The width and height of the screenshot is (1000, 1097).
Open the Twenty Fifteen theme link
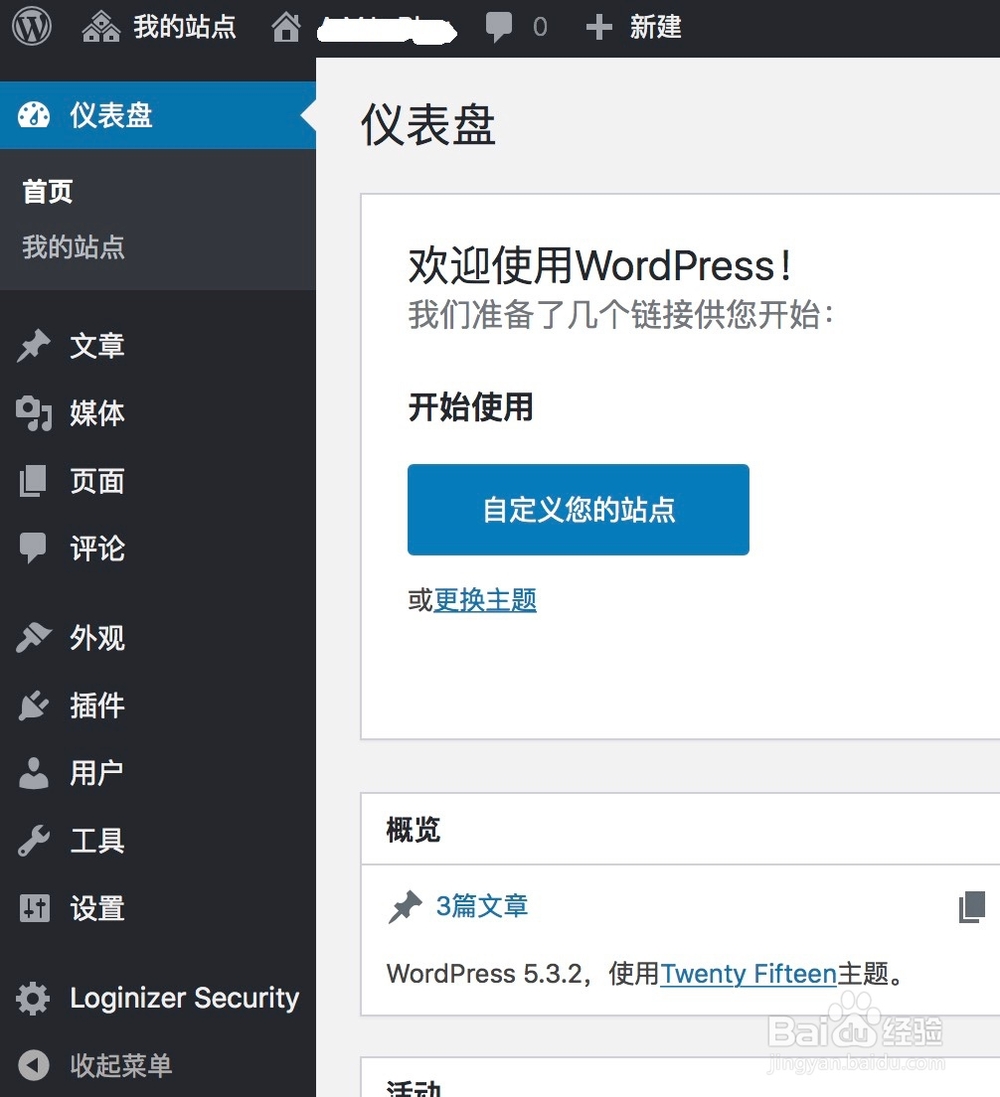point(748,973)
